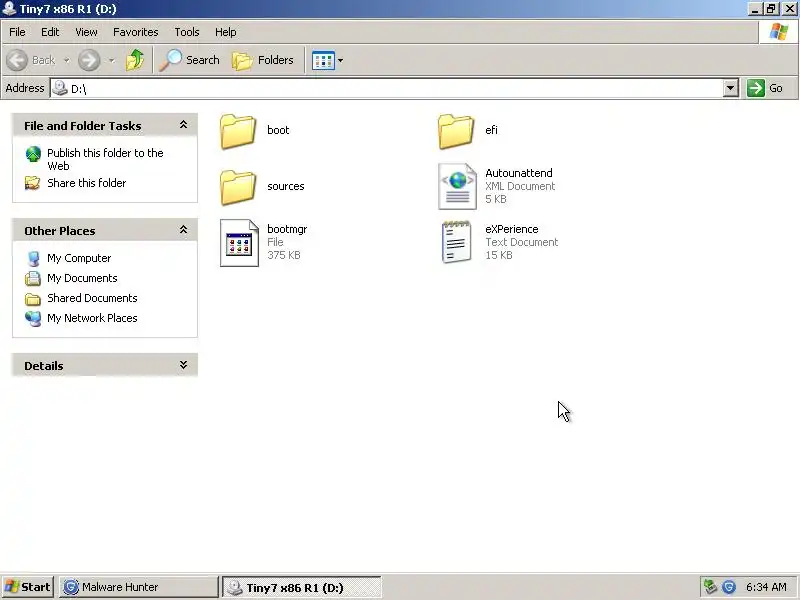Click the Share this folder icon

point(33,183)
